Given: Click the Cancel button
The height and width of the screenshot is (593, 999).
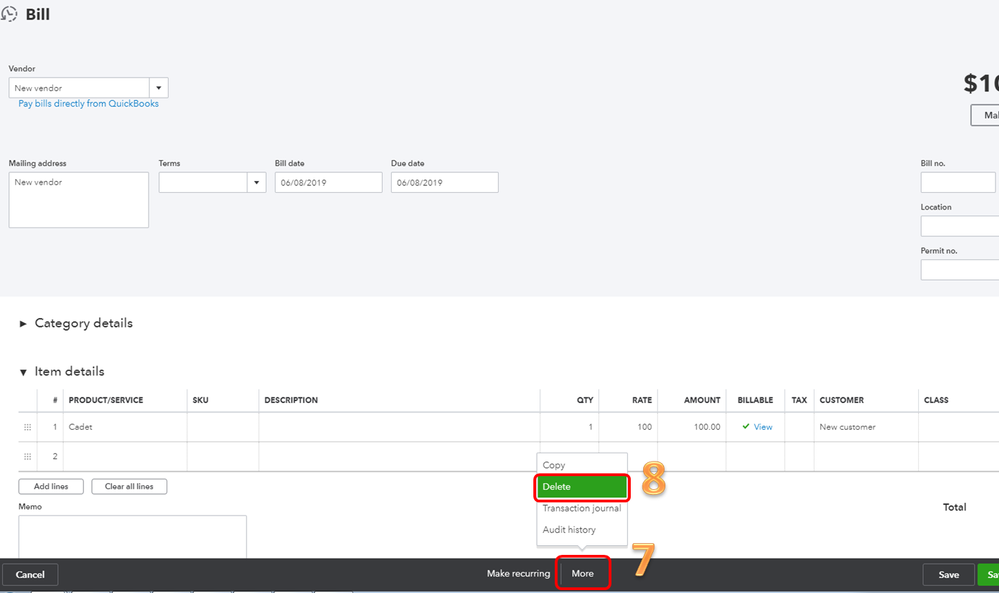Looking at the screenshot, I should click(30, 575).
